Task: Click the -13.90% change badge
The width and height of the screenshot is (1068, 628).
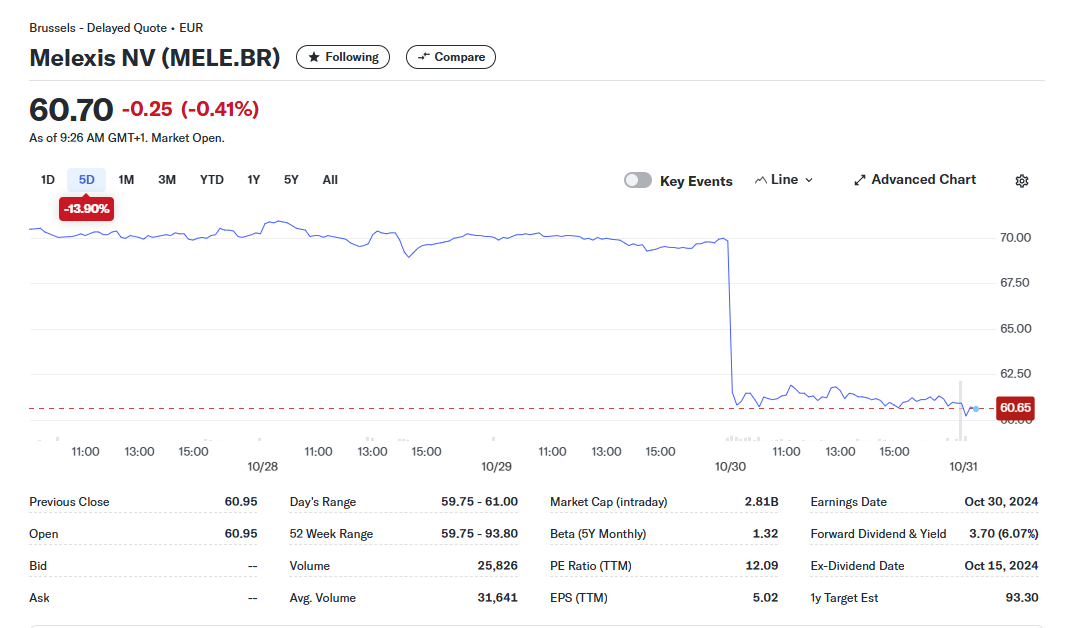Action: pyautogui.click(x=86, y=209)
